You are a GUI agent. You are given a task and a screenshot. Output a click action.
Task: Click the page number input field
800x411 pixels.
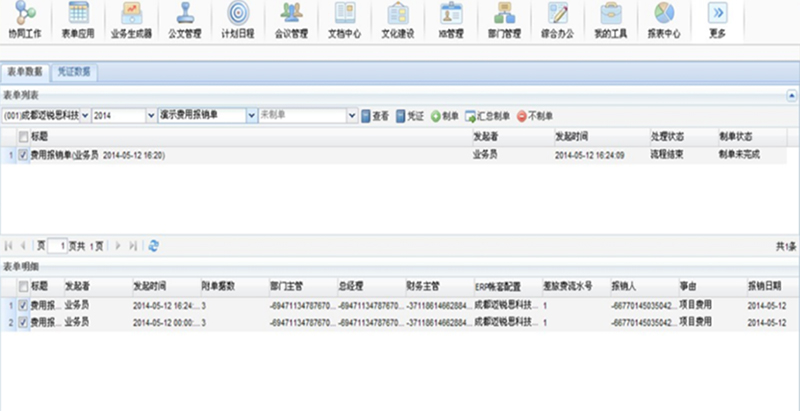57,245
